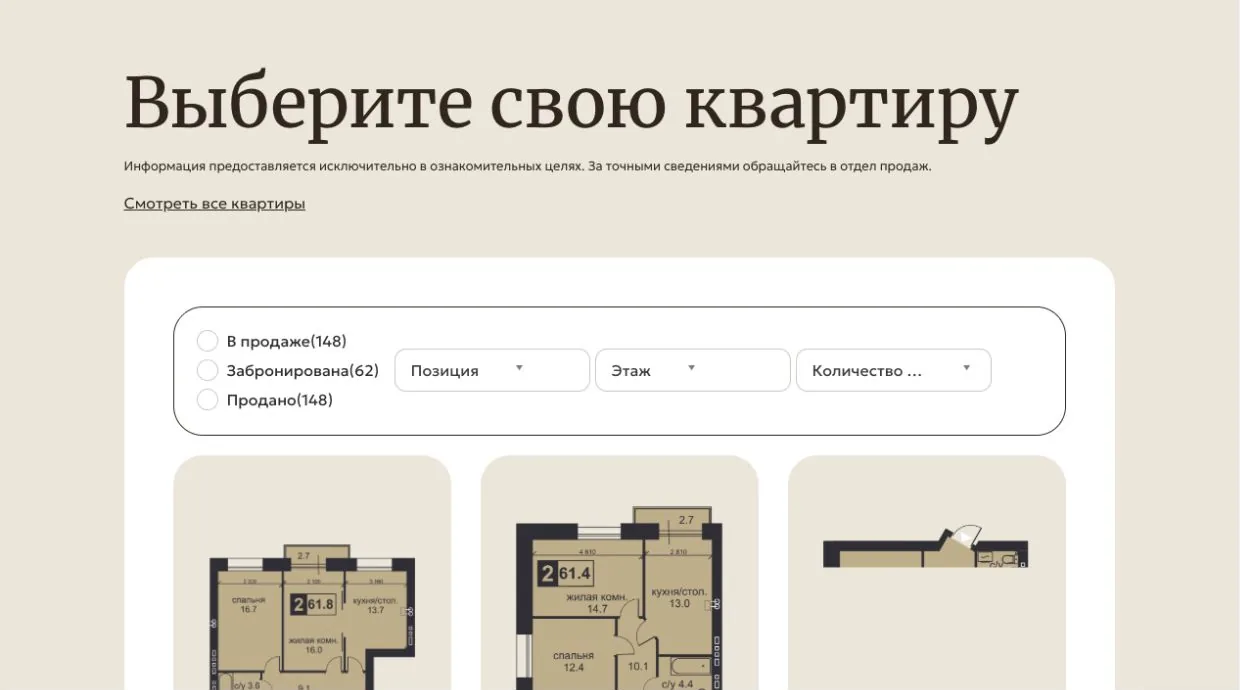1240x690 pixels.
Task: Select the 'Забронирована(62)' radio button
Action: click(x=207, y=370)
